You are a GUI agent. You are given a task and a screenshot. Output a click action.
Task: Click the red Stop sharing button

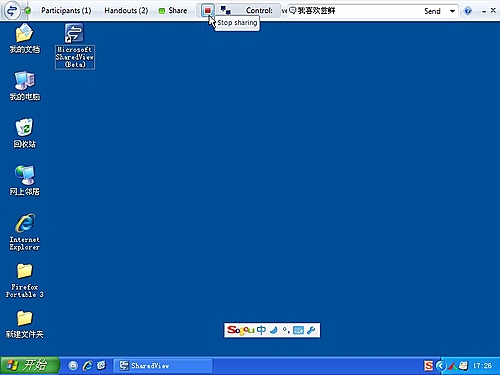pyautogui.click(x=208, y=11)
